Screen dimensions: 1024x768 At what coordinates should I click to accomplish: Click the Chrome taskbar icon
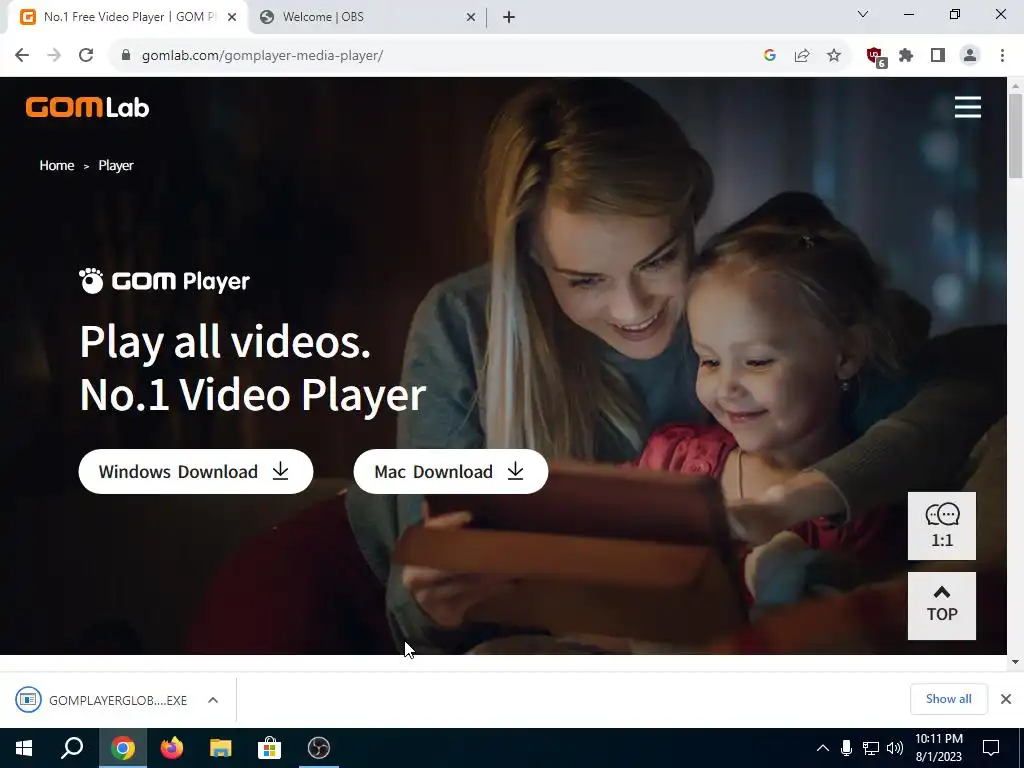122,748
